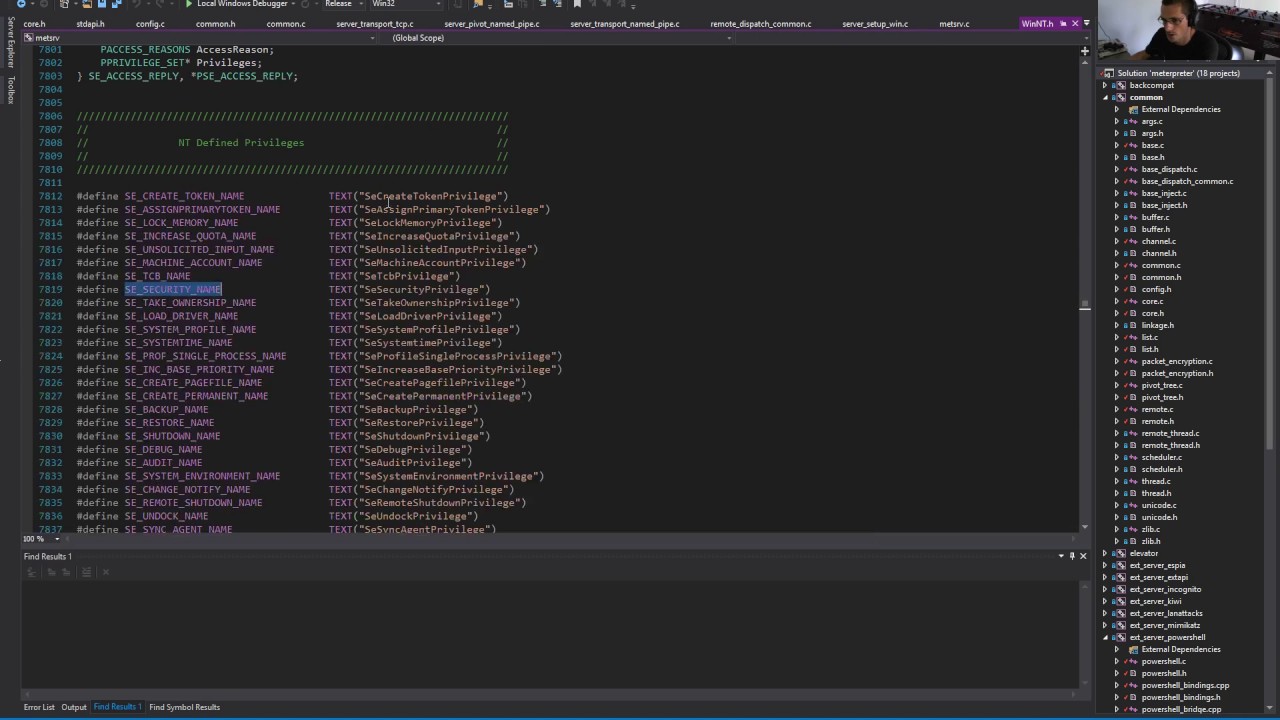The image size is (1280, 720).
Task: Click Next Location icon in Find Results
Action: pyautogui.click(x=66, y=572)
